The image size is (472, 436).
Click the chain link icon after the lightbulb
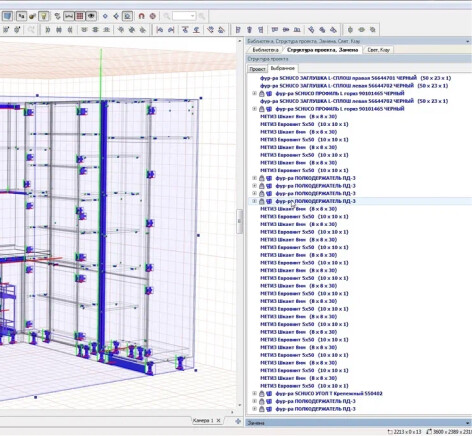click(x=57, y=16)
